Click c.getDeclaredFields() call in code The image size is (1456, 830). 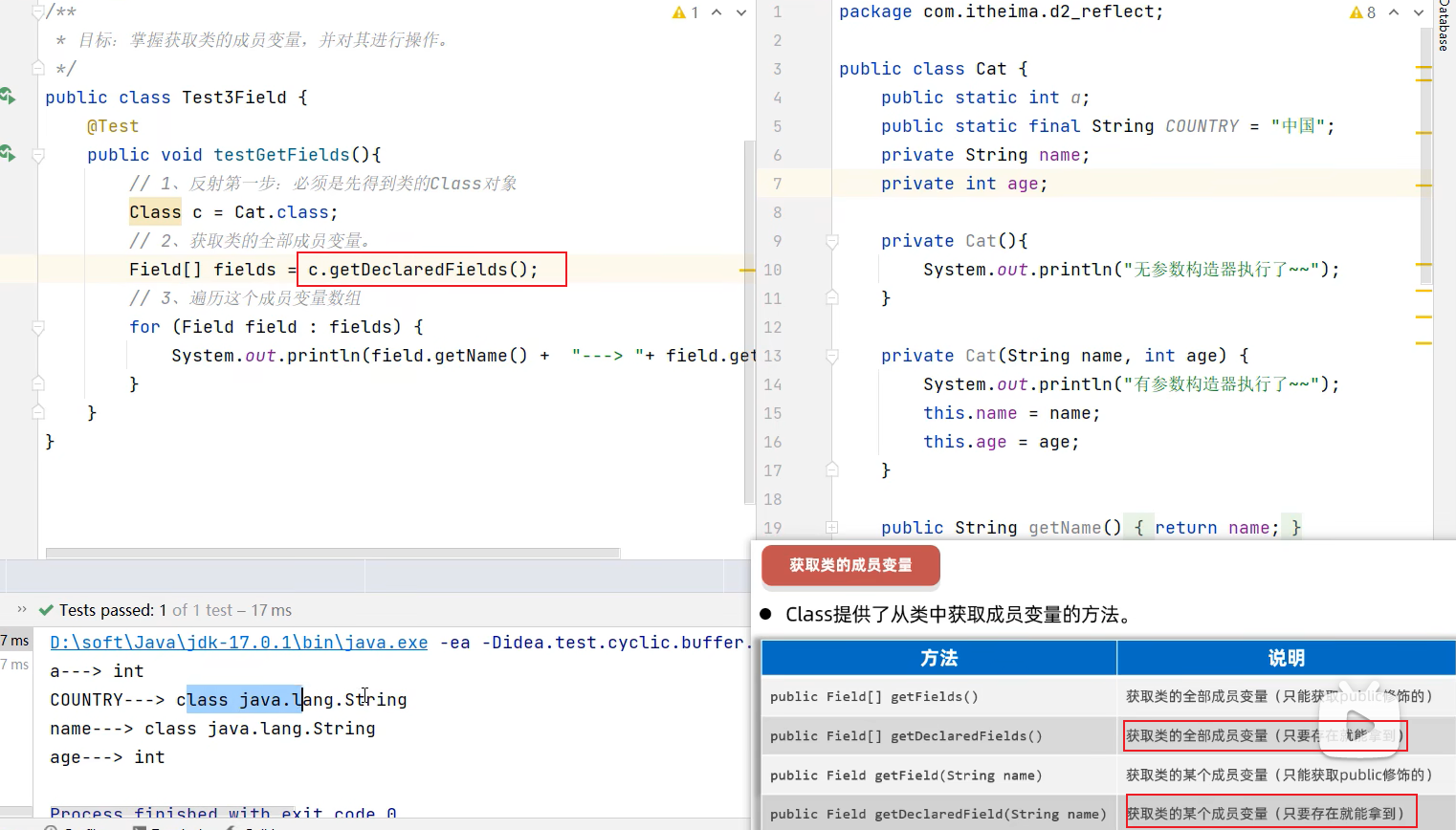423,270
